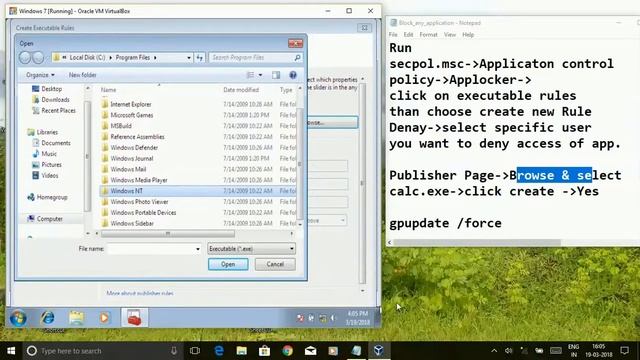Open Help menu in Notepad
This screenshot has width=640, height=360.
pyautogui.click(x=468, y=35)
